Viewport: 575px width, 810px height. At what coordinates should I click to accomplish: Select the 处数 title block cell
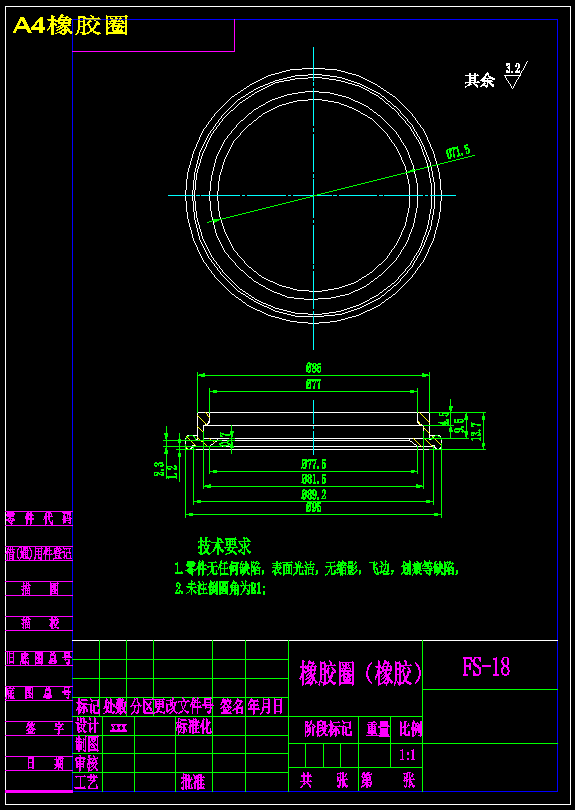pos(114,706)
